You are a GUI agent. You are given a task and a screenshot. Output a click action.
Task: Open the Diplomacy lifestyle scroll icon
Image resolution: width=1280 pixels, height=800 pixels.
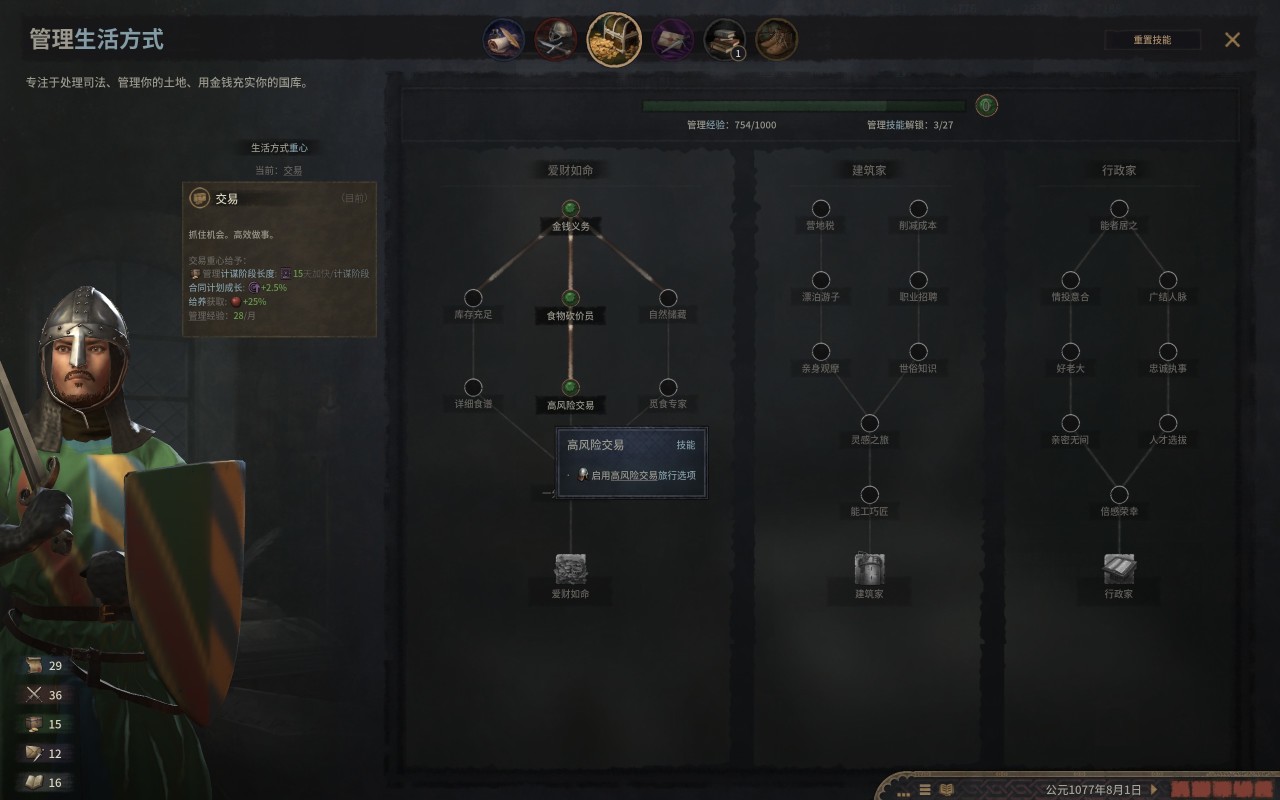pos(504,40)
